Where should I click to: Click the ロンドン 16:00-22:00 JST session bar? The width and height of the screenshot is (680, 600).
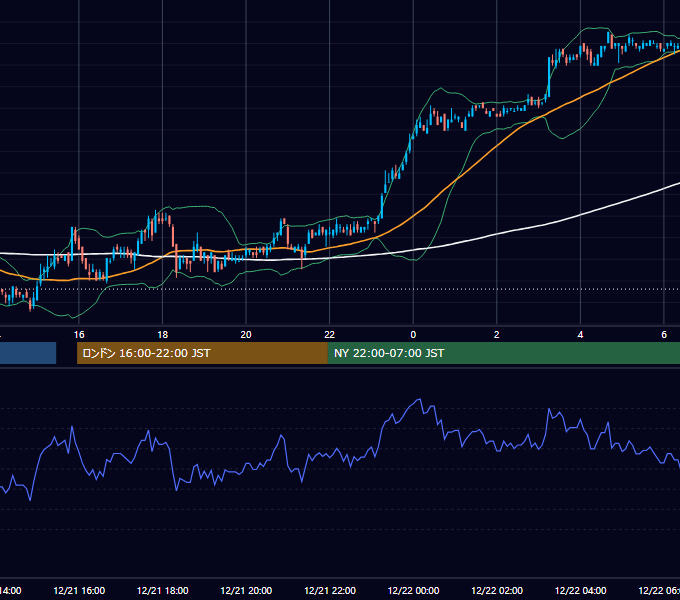click(x=202, y=353)
